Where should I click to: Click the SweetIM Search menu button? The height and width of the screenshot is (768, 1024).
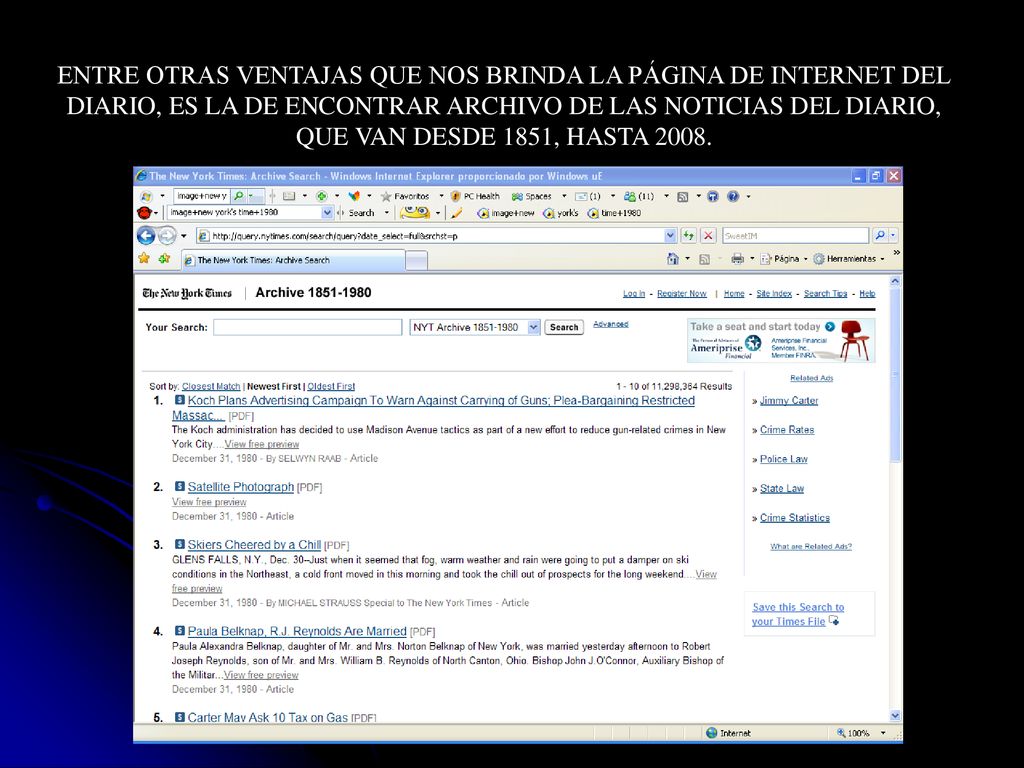pos(362,213)
